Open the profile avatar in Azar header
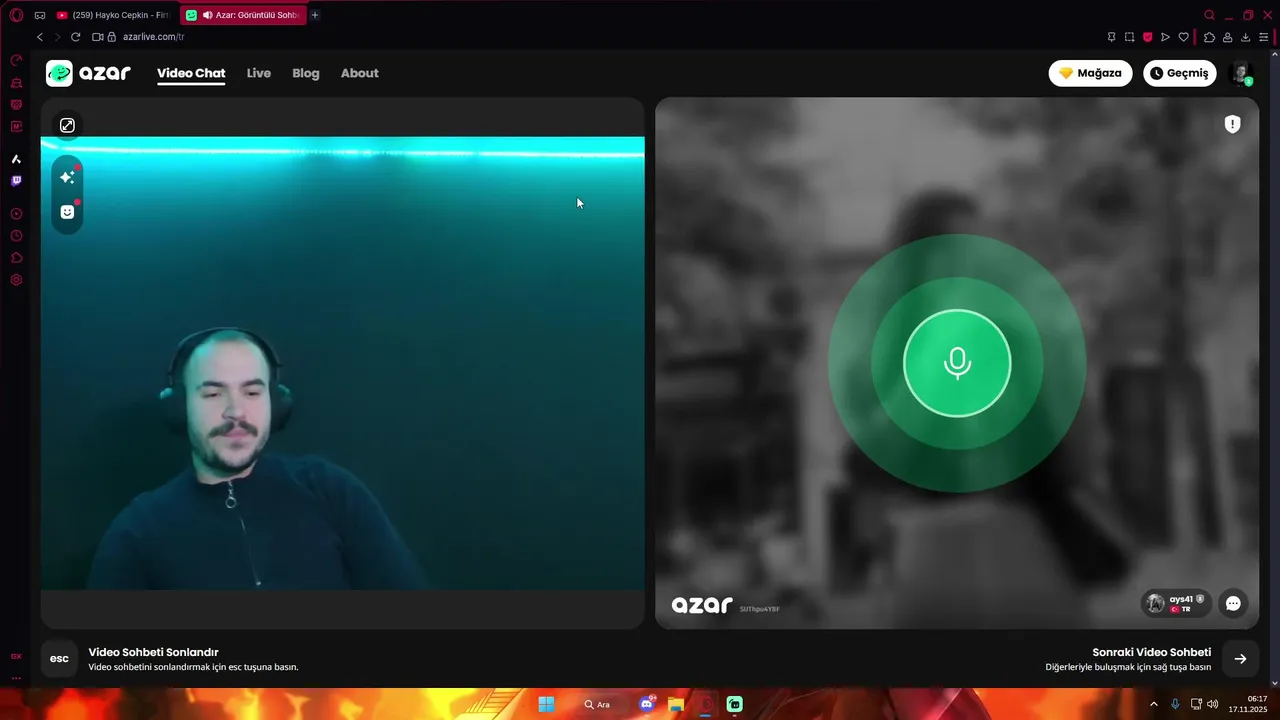 1241,73
